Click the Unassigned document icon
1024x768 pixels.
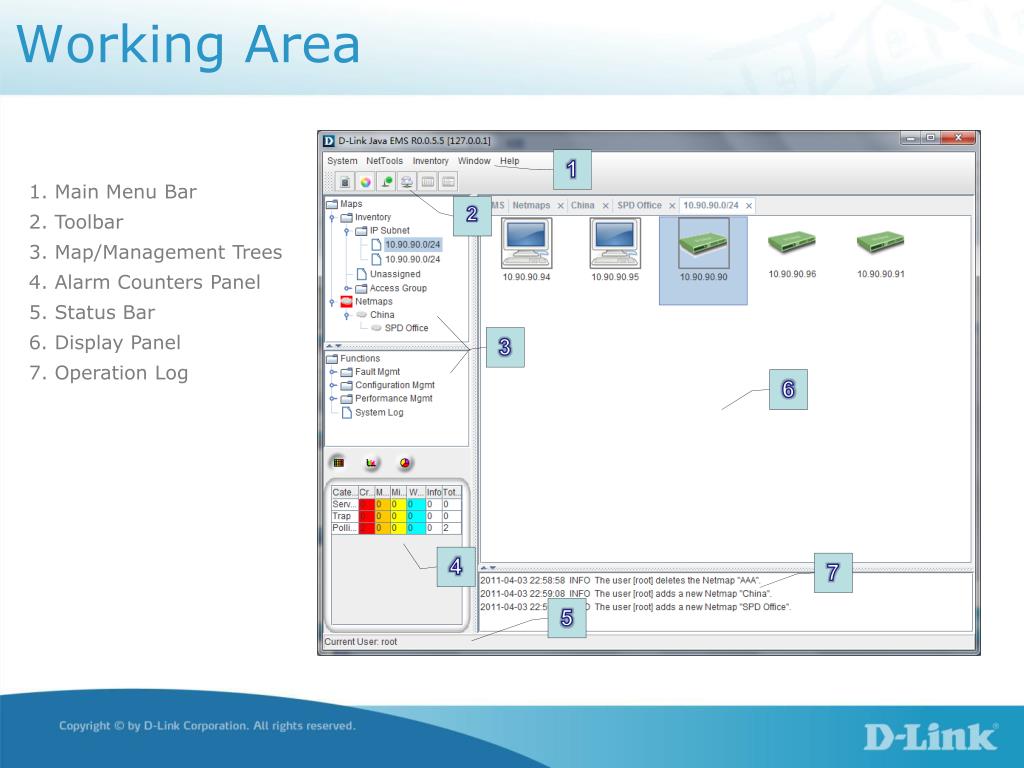pyautogui.click(x=362, y=274)
